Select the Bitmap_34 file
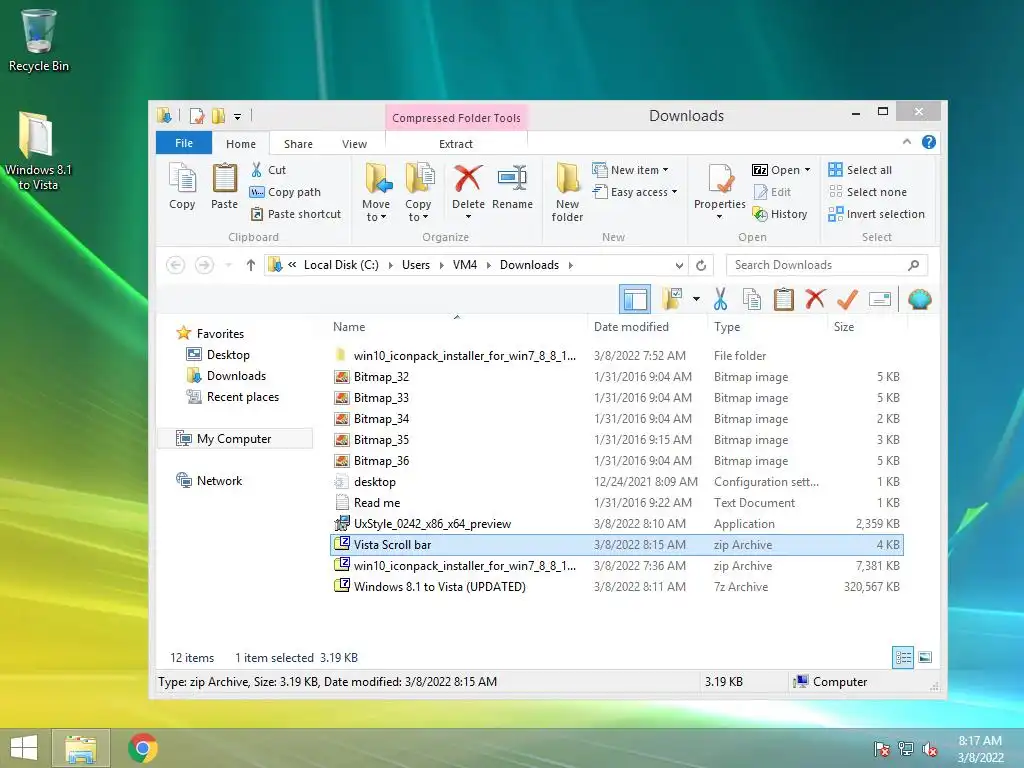The width and height of the screenshot is (1024, 768). click(x=616, y=419)
